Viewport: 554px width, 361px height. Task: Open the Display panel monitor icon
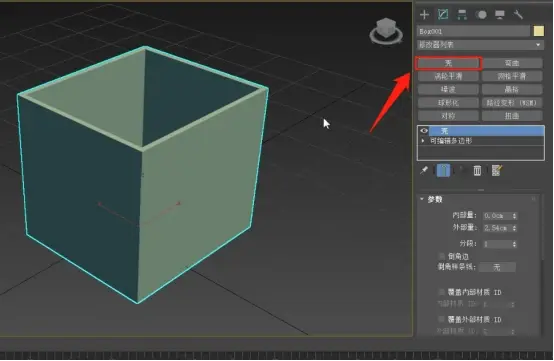(x=500, y=15)
